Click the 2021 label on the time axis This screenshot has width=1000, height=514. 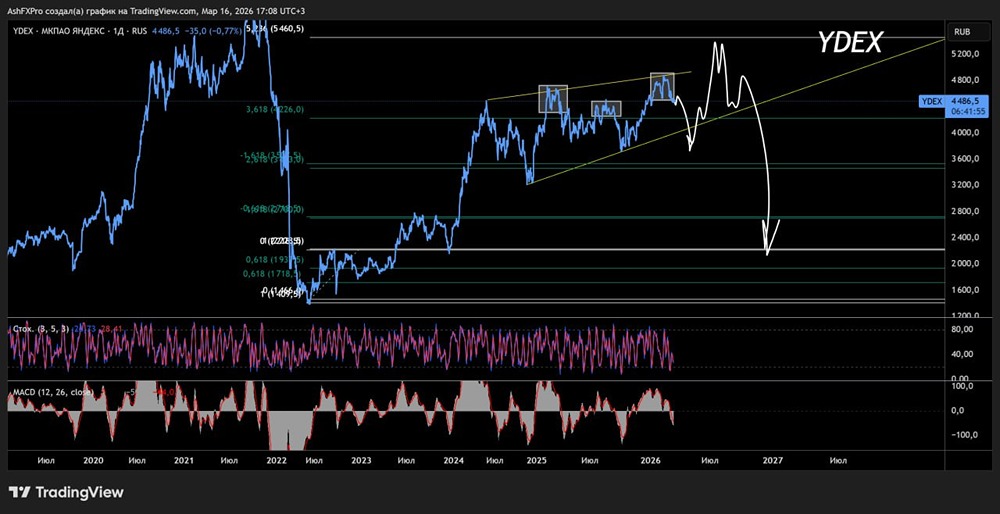[x=184, y=460]
